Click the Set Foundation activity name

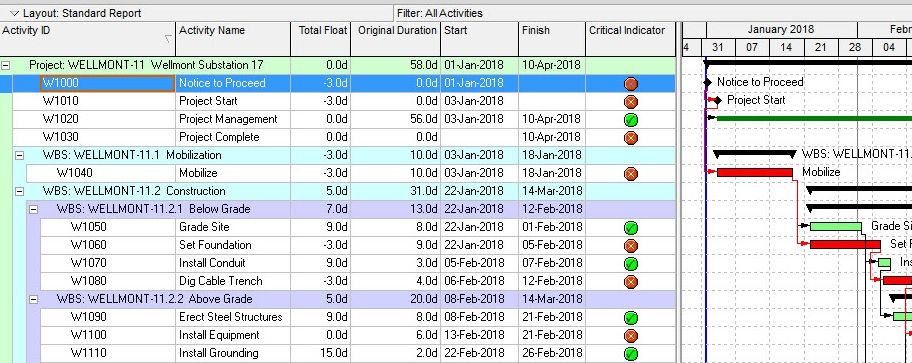(x=215, y=245)
